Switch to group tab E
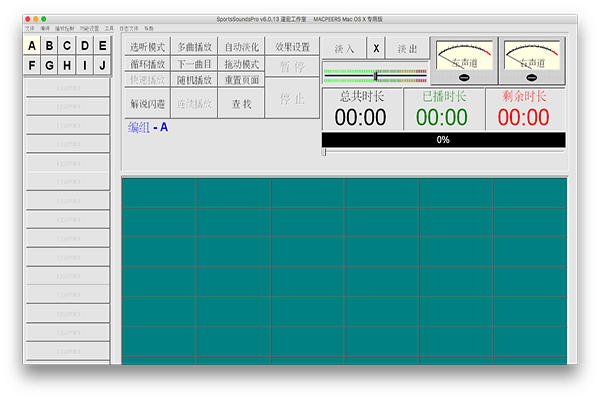 [x=103, y=46]
